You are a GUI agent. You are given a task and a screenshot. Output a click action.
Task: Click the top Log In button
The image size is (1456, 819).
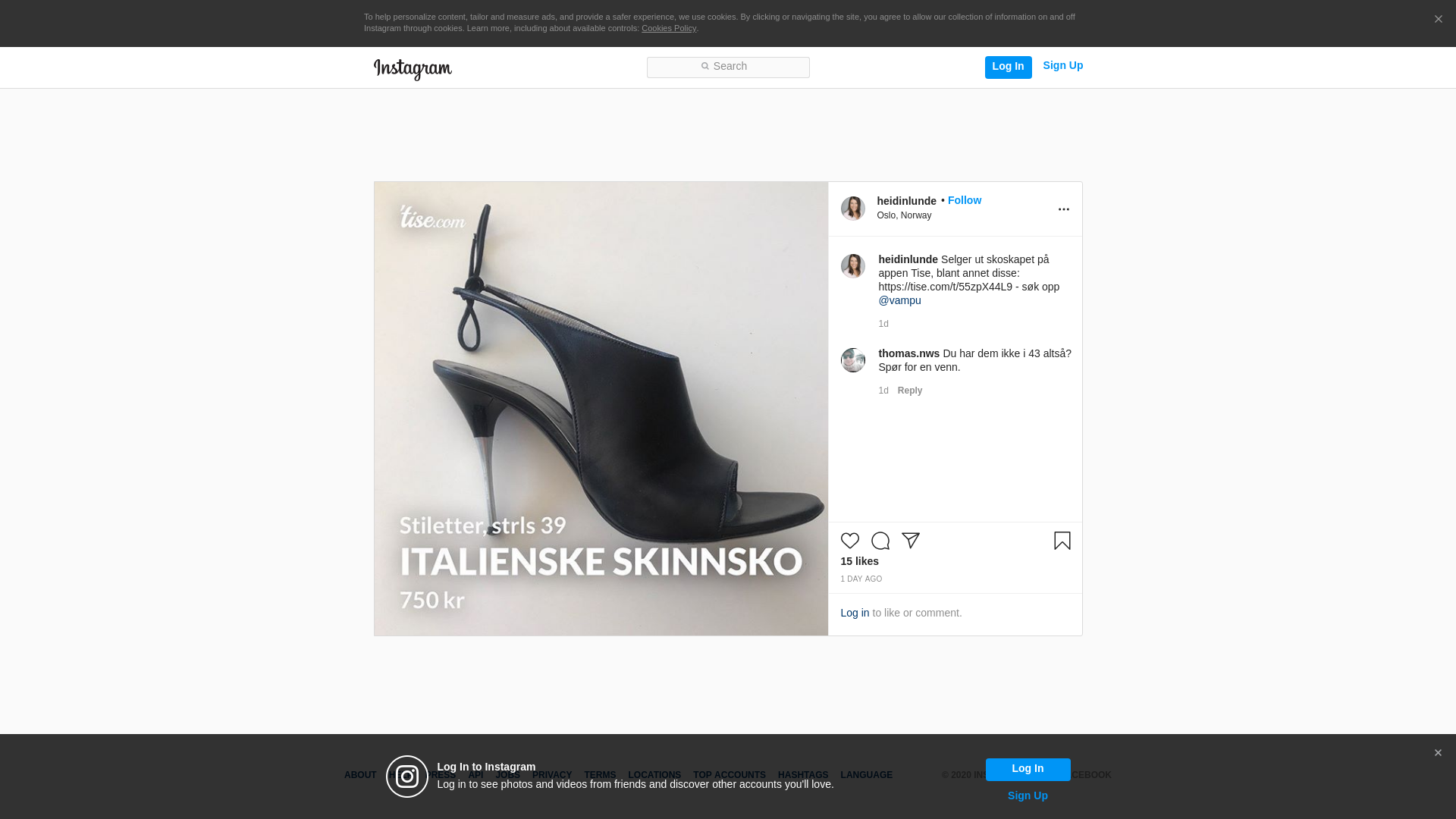coord(1009,67)
